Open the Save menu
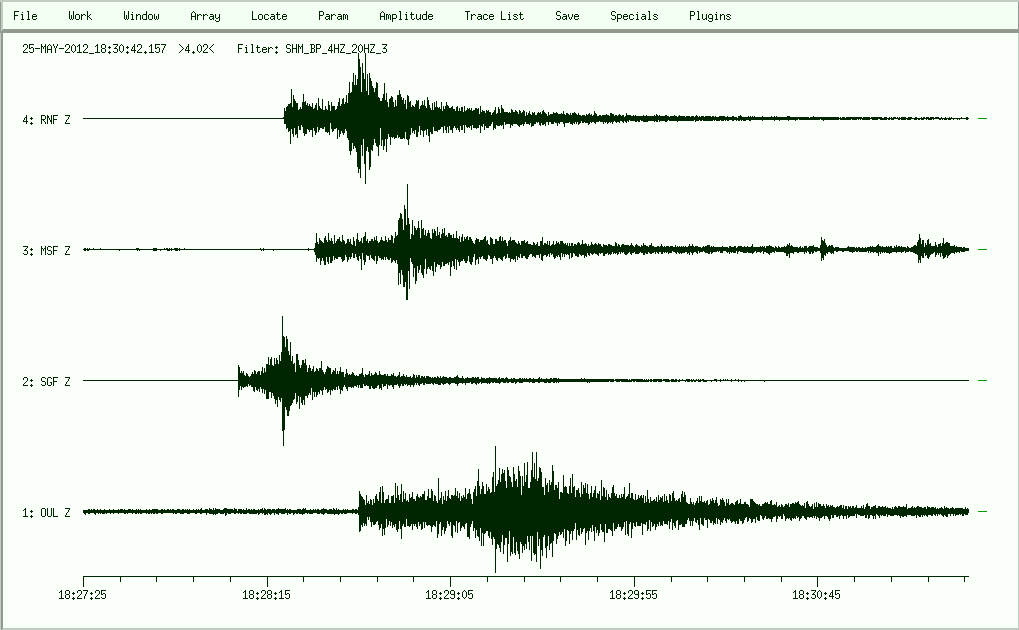Image resolution: width=1019 pixels, height=630 pixels. pos(567,16)
